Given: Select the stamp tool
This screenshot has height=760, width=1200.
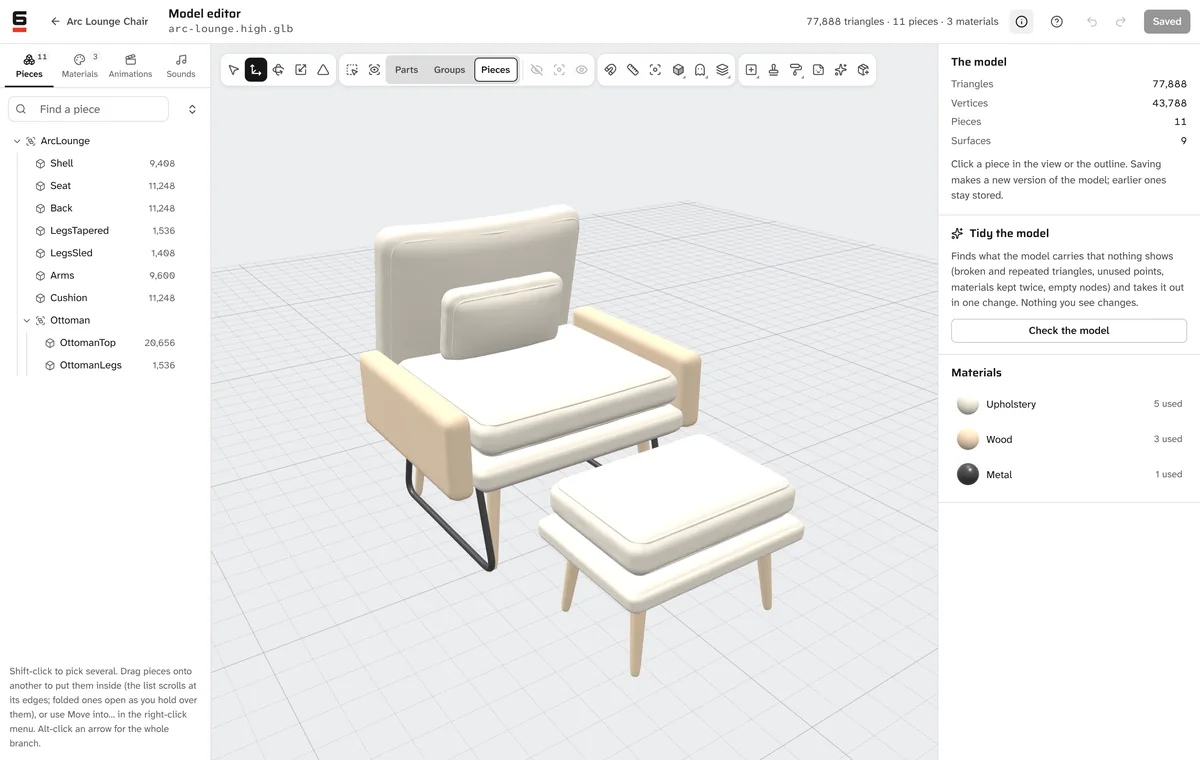Looking at the screenshot, I should (x=774, y=70).
